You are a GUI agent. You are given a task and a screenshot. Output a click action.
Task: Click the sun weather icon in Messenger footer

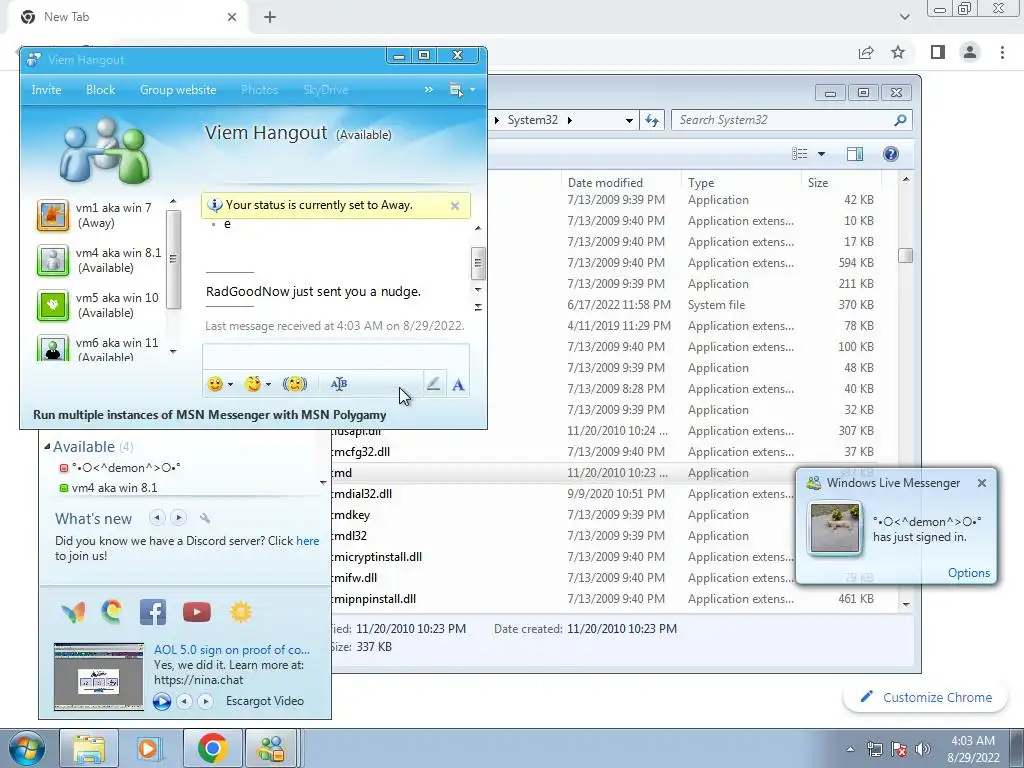240,612
